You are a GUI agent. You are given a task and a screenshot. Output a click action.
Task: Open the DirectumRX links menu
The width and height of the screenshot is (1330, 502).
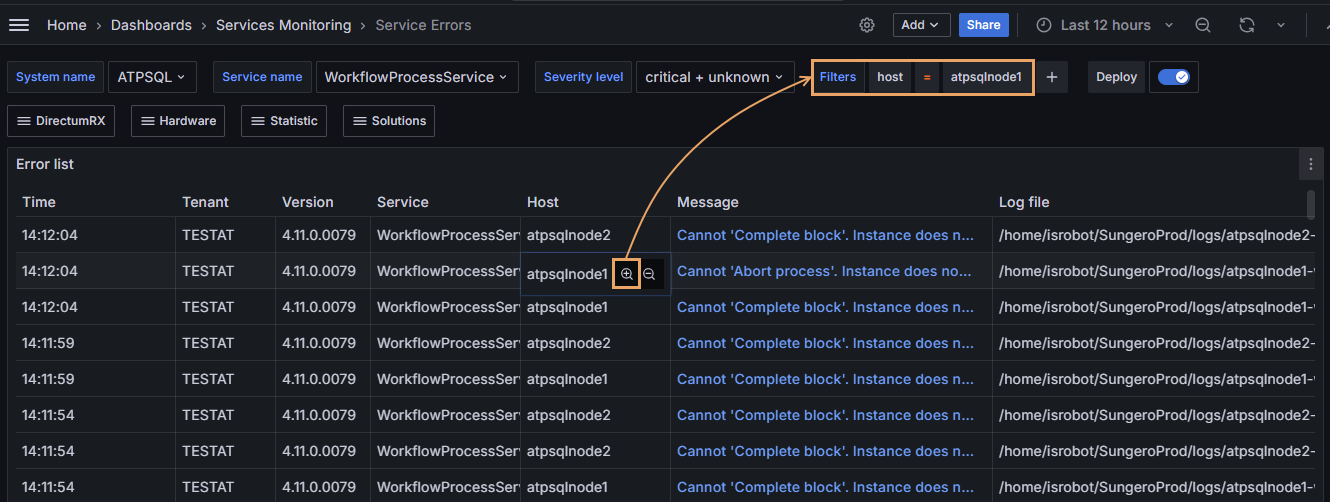[61, 121]
